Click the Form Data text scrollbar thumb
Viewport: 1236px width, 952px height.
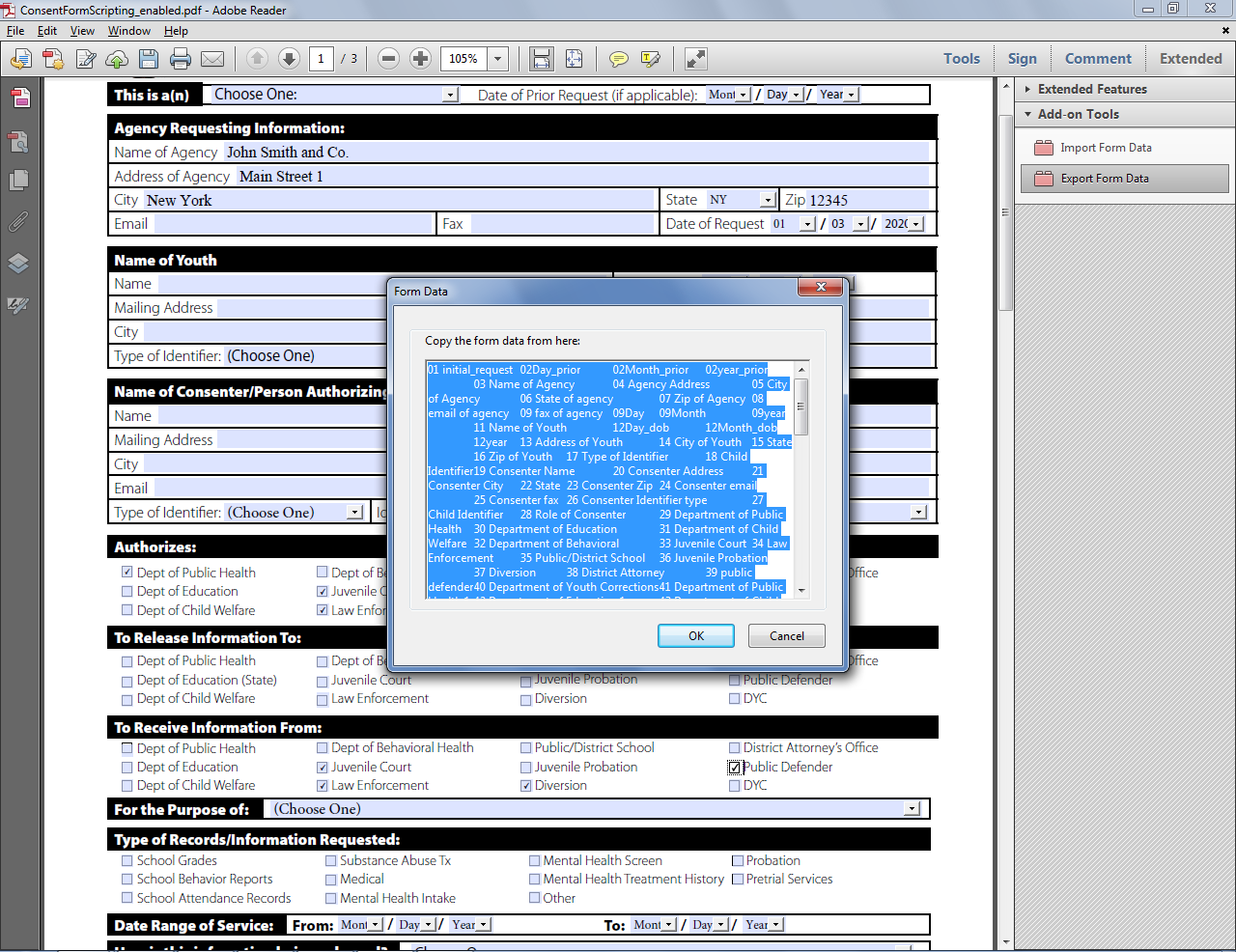pyautogui.click(x=801, y=406)
